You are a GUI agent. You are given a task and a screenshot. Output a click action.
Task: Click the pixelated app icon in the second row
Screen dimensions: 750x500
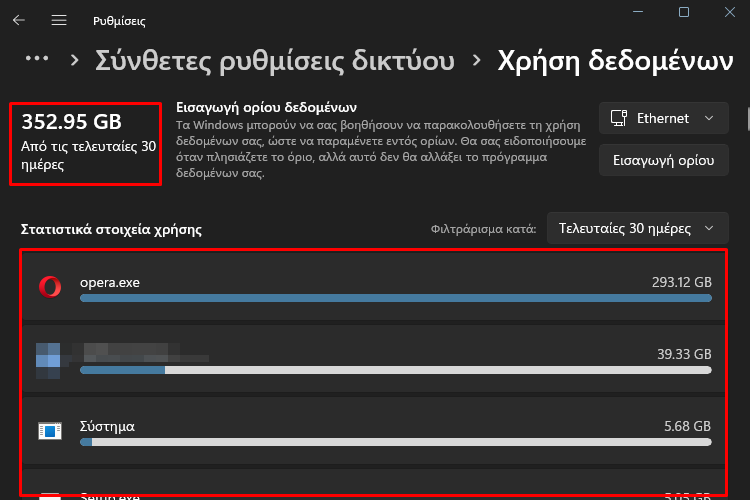click(x=48, y=361)
